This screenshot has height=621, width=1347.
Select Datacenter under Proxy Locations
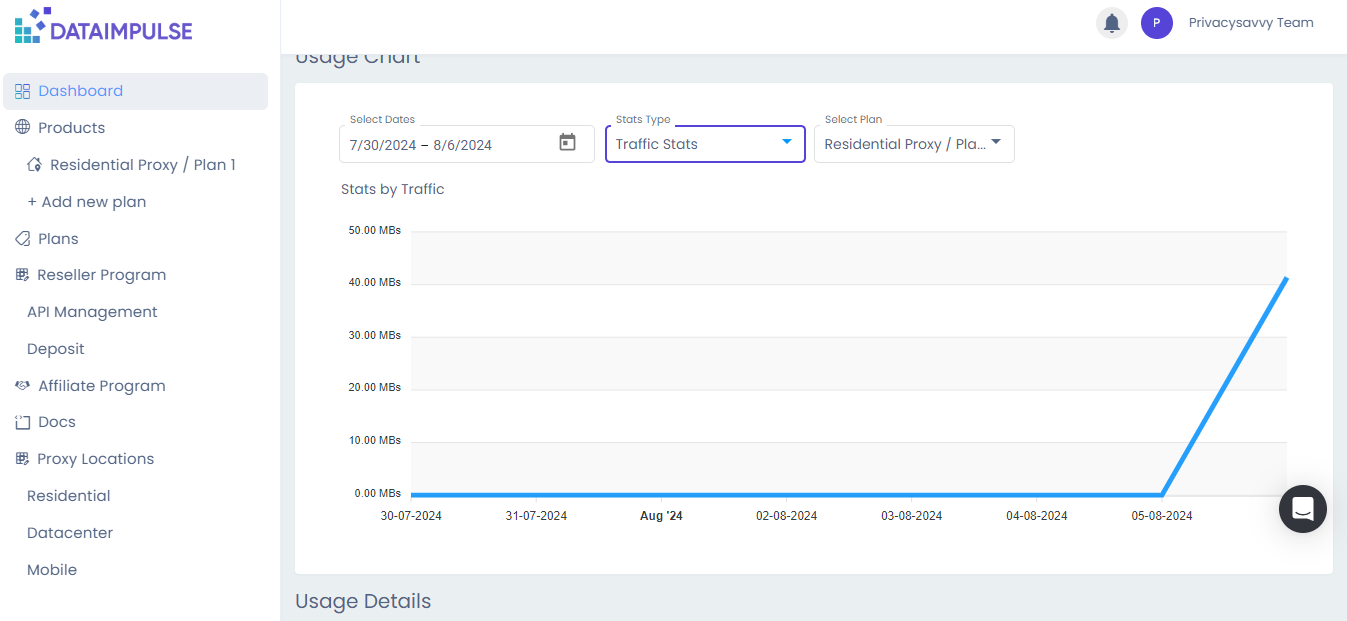pyautogui.click(x=70, y=532)
